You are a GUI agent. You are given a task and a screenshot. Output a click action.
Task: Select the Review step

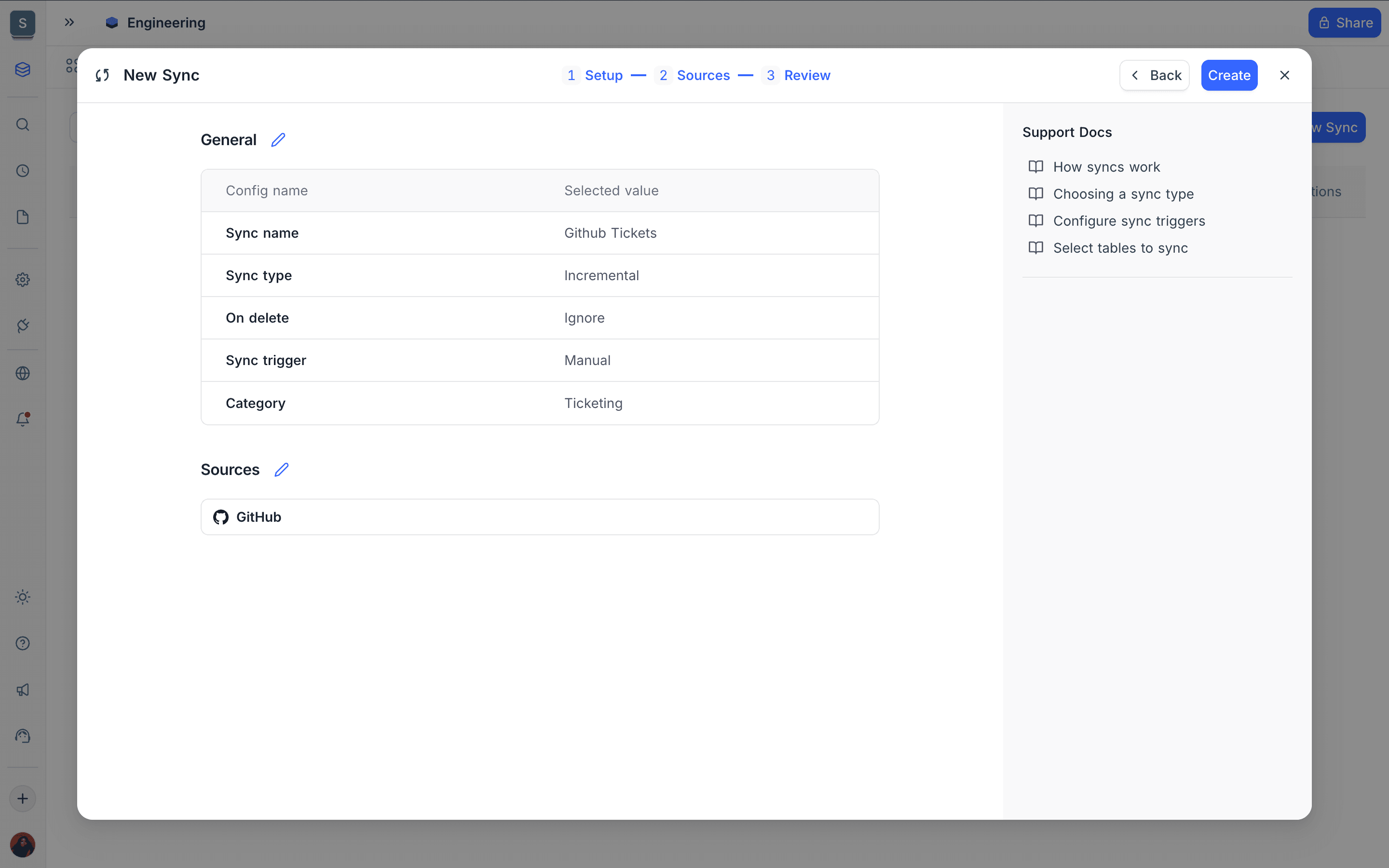coord(797,75)
